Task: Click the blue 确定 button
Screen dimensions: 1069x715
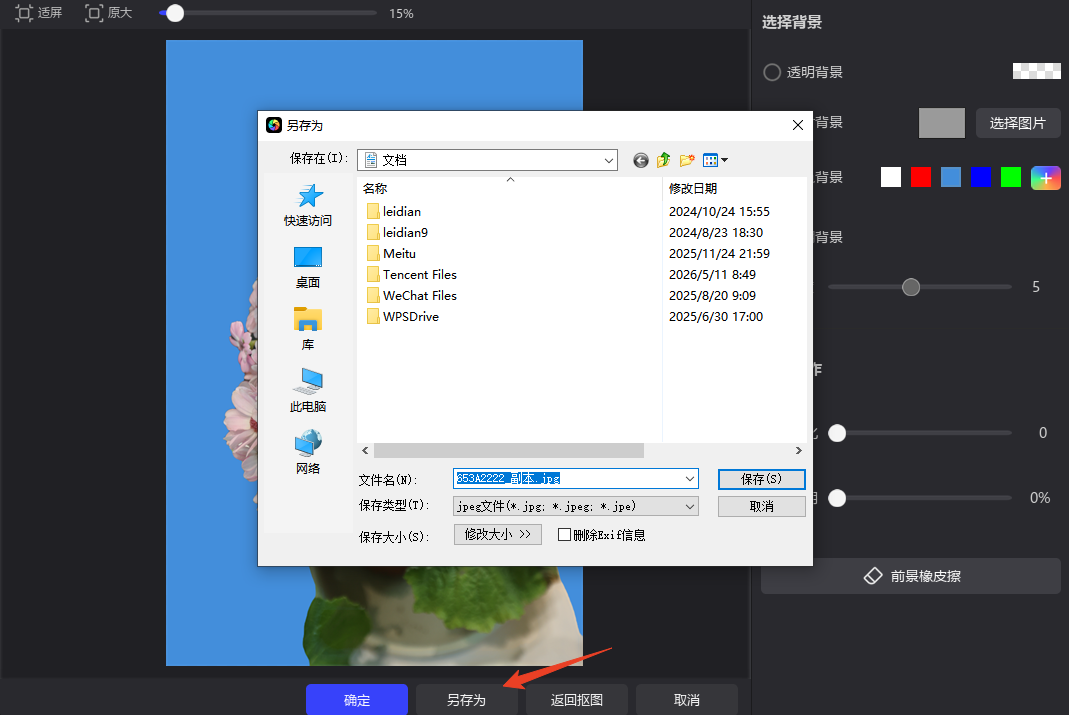Action: [357, 699]
